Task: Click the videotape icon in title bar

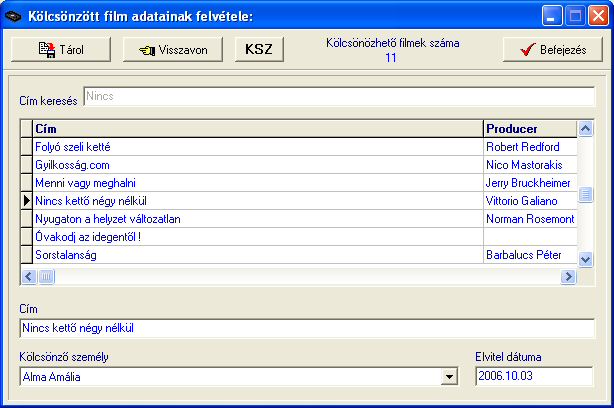Action: (13, 16)
